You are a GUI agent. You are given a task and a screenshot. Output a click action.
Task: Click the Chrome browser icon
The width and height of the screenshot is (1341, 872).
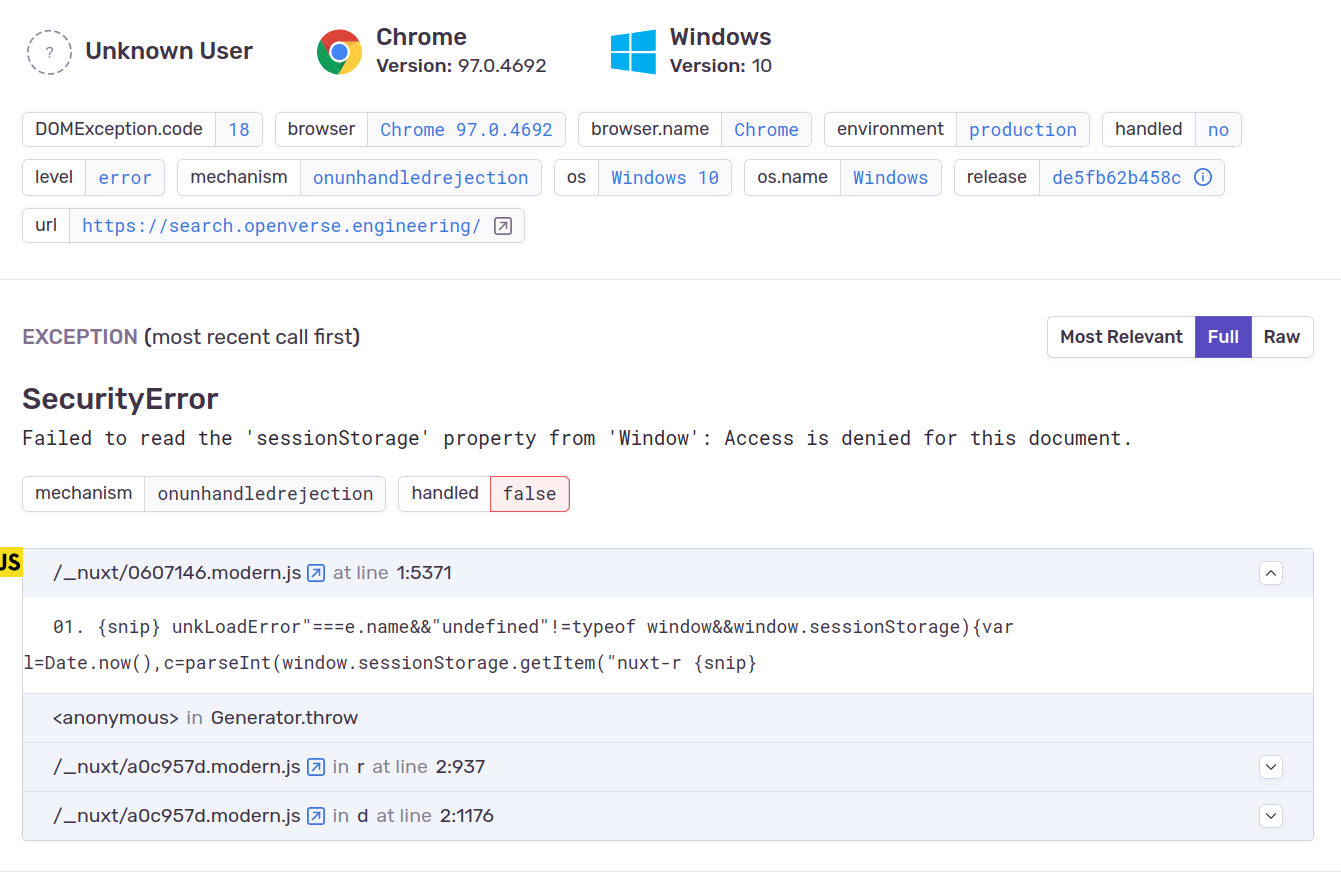click(x=338, y=50)
